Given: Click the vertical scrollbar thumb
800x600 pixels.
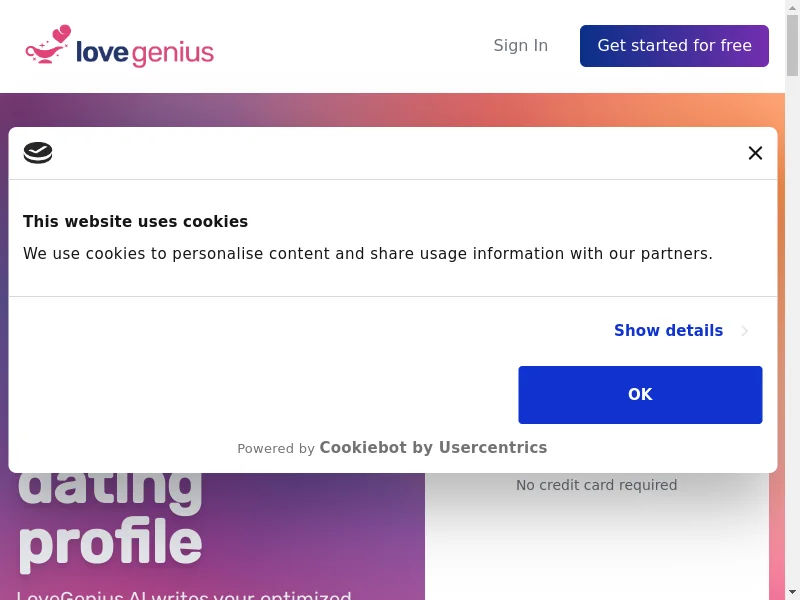Looking at the screenshot, I should [792, 45].
